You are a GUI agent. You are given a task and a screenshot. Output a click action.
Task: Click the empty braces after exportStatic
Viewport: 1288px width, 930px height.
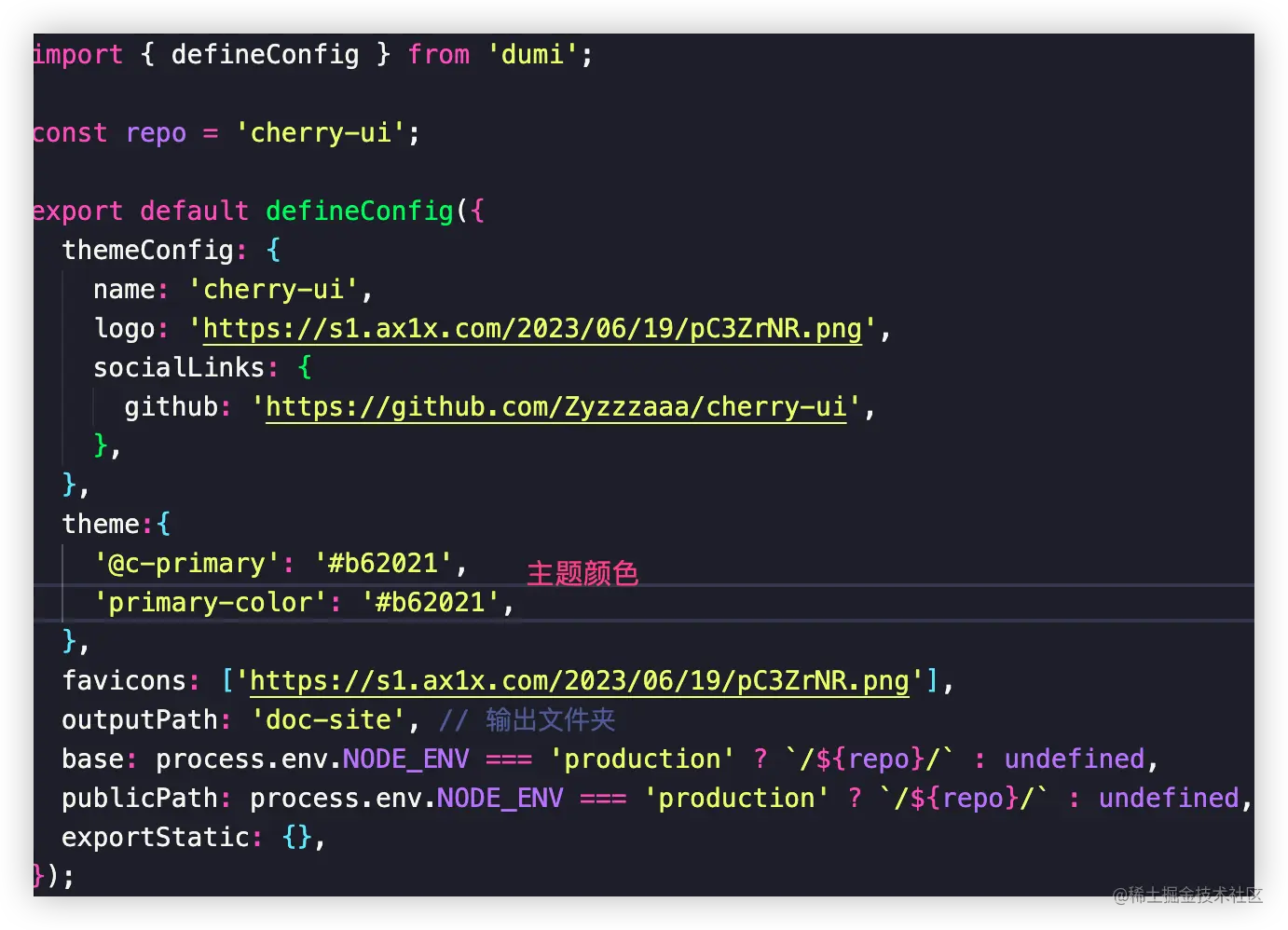(x=296, y=838)
